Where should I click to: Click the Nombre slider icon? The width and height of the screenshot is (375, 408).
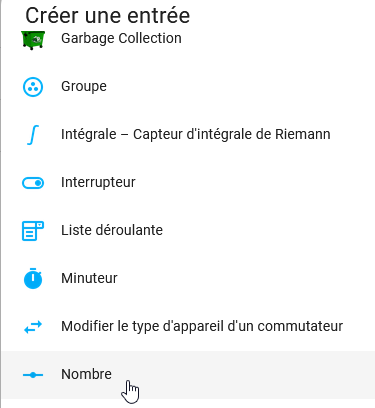tap(33, 375)
